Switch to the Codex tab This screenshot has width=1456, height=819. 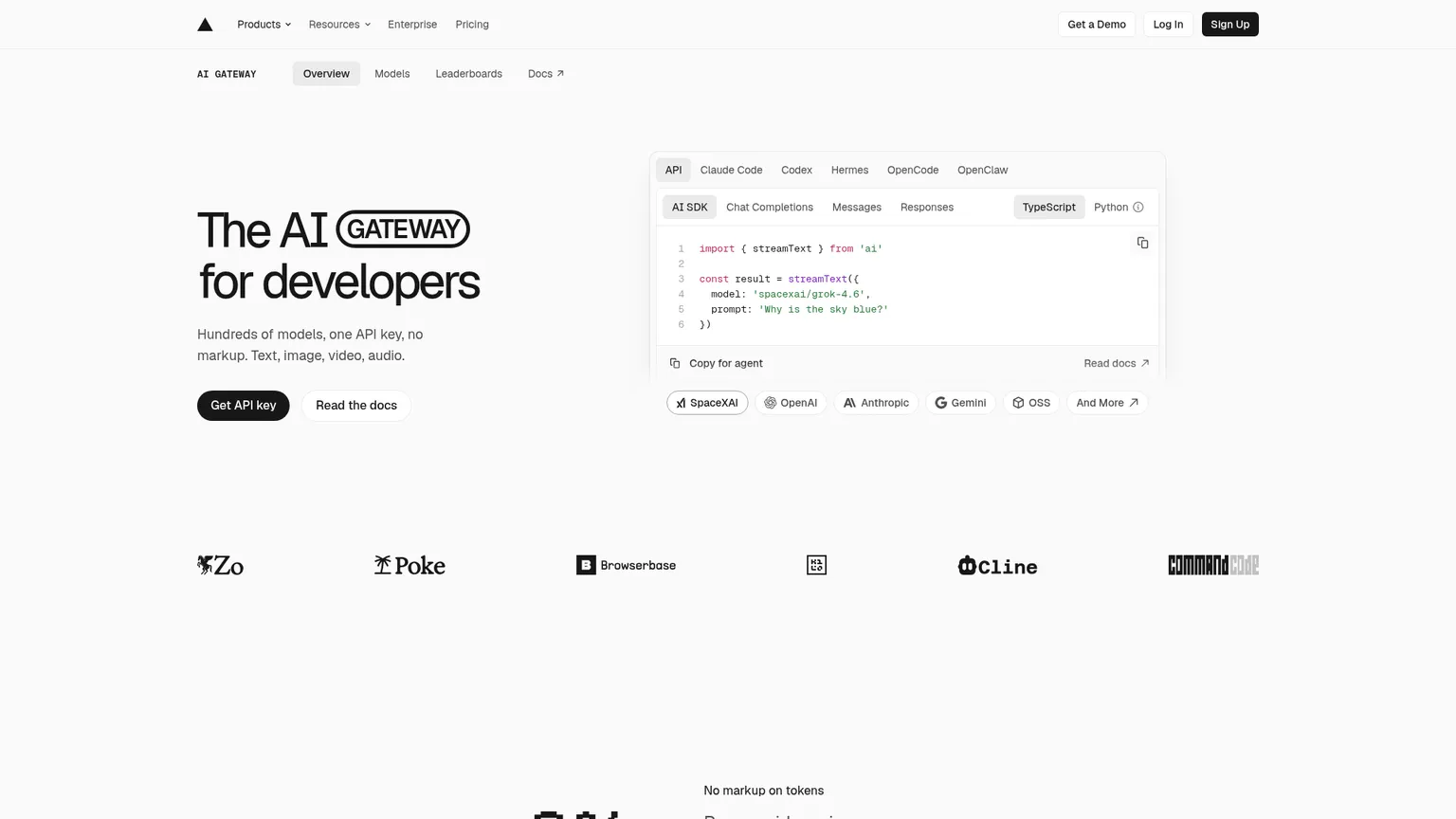tap(796, 171)
